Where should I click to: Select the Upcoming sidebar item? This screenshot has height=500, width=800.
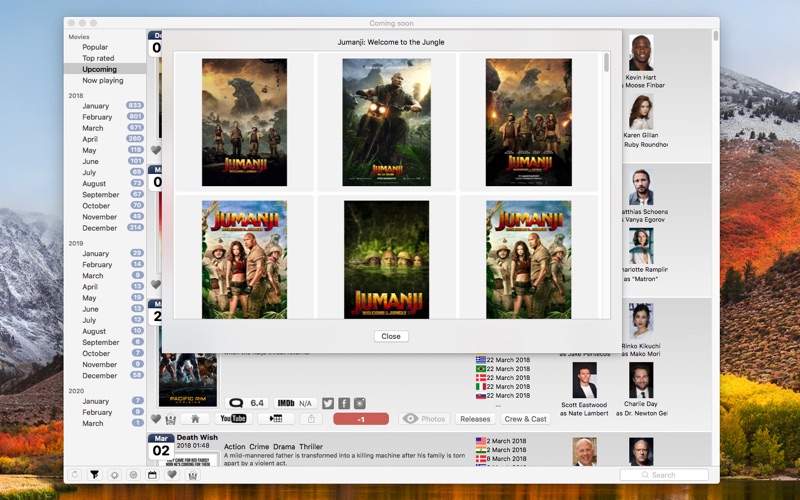click(x=105, y=69)
